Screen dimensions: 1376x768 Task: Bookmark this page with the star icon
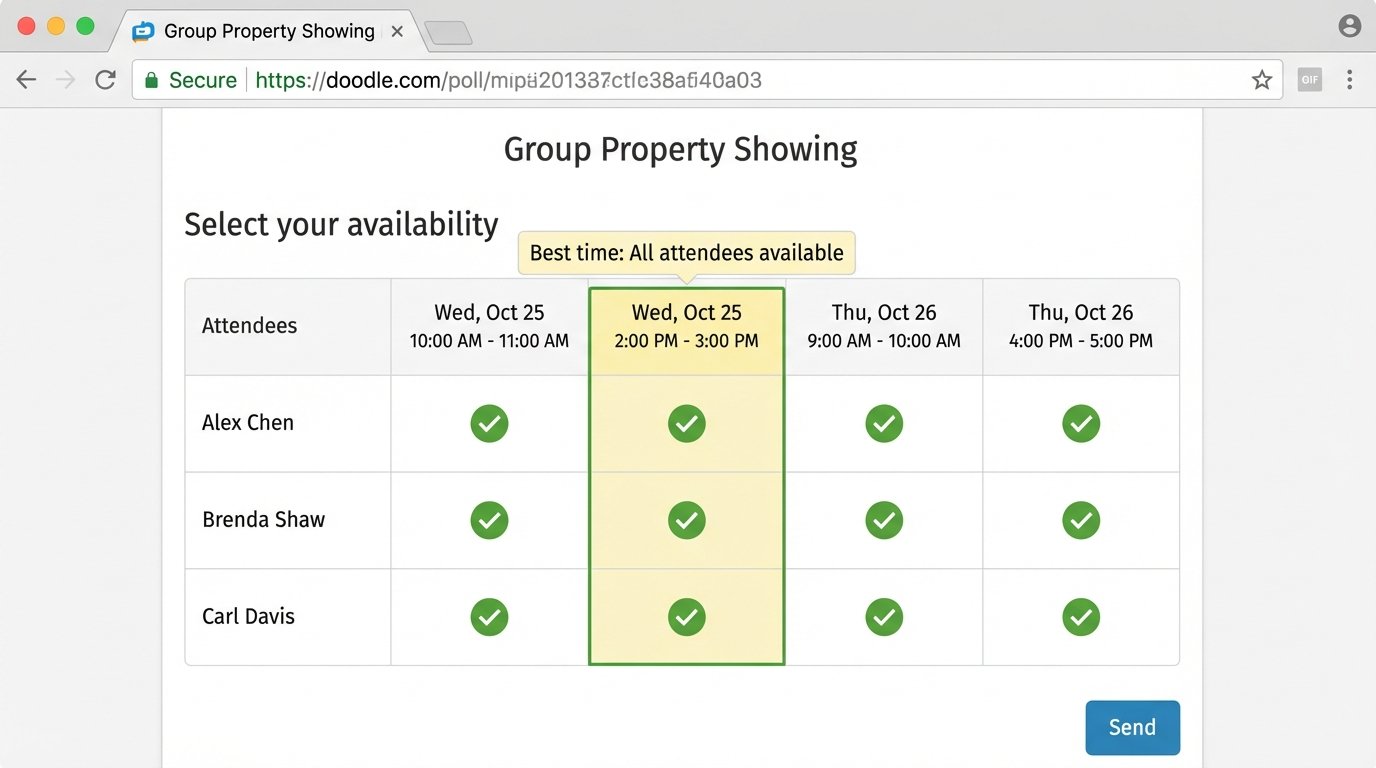pos(1261,79)
